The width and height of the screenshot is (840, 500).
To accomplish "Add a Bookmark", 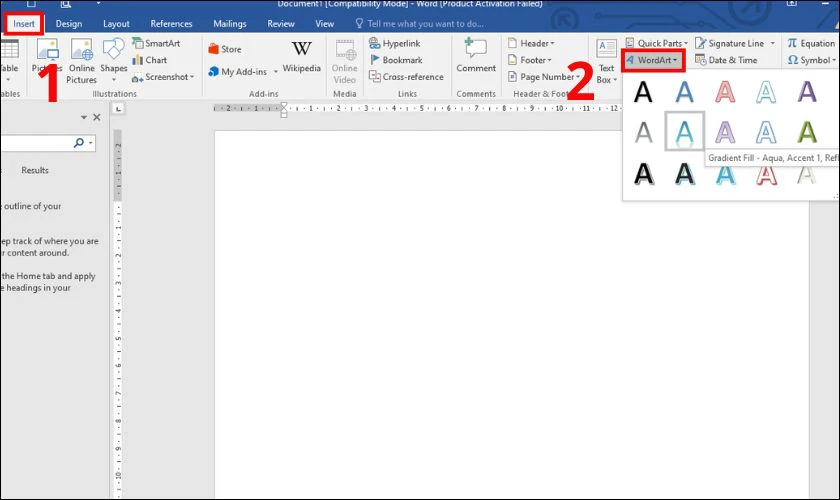I will coord(396,60).
